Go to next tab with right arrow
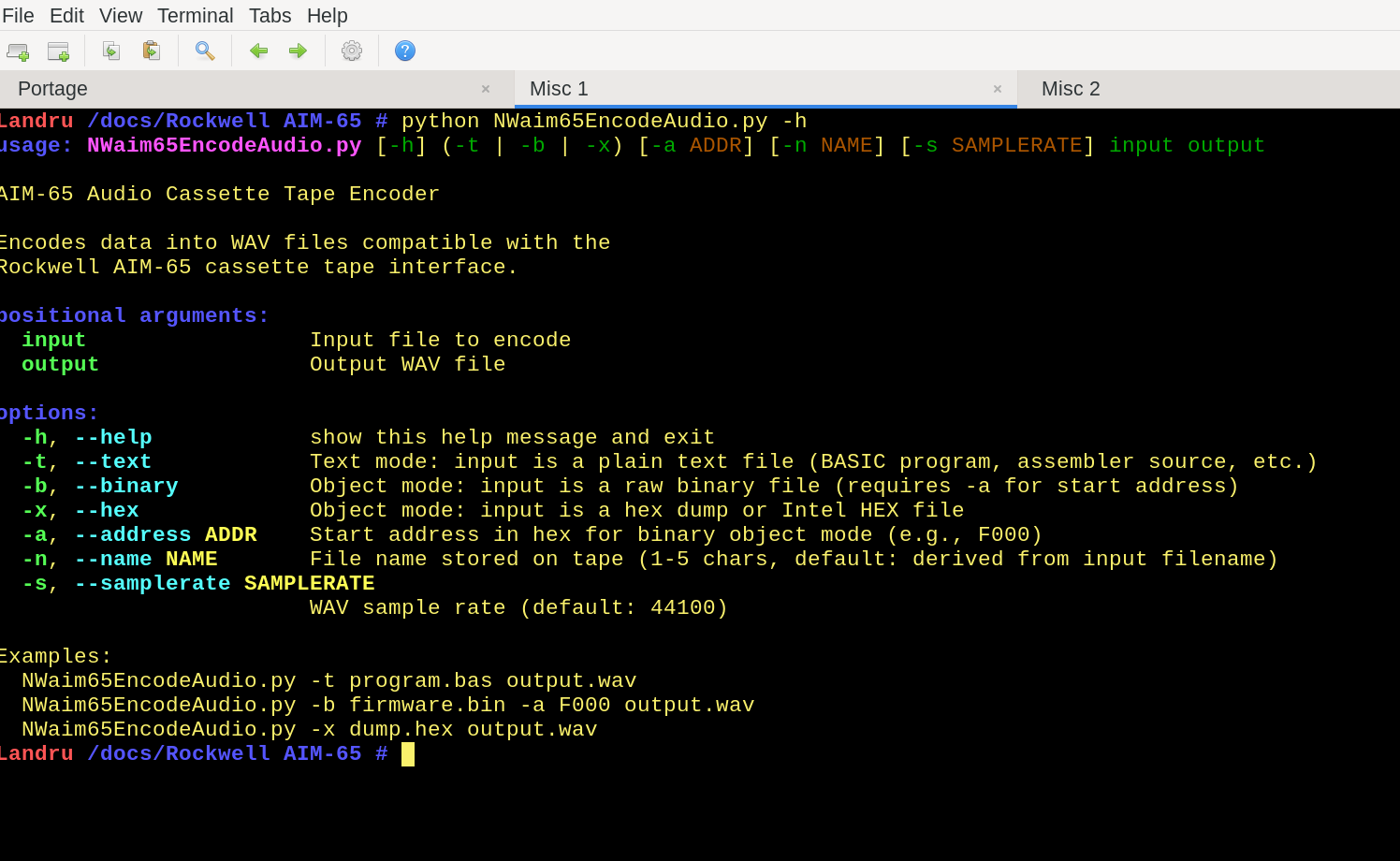 click(x=298, y=51)
